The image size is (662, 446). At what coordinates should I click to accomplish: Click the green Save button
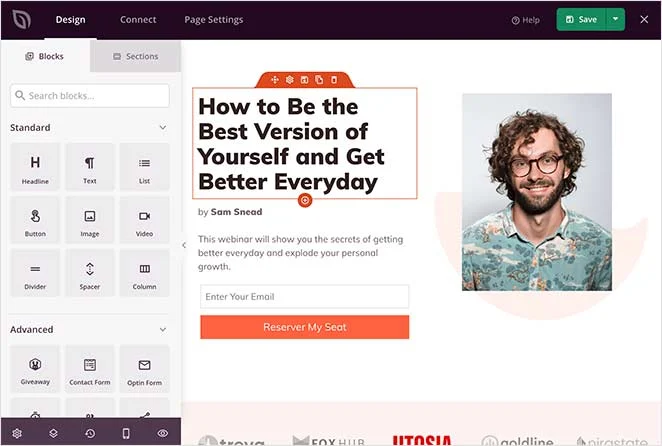point(581,19)
